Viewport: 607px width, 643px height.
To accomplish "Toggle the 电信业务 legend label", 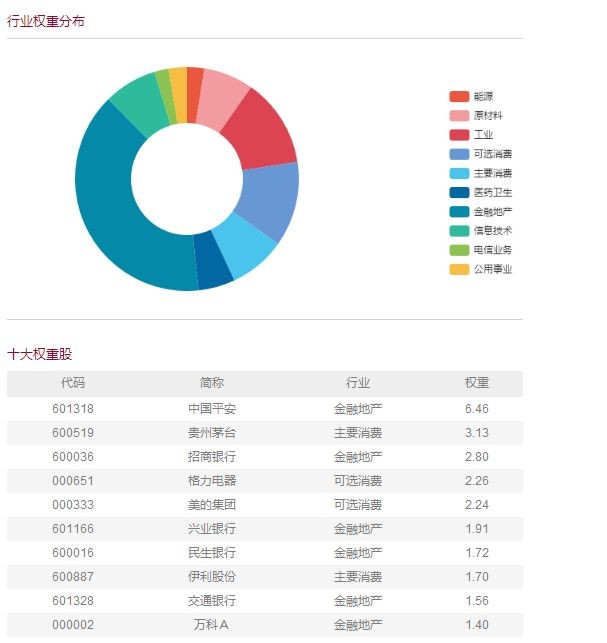I will coord(493,250).
